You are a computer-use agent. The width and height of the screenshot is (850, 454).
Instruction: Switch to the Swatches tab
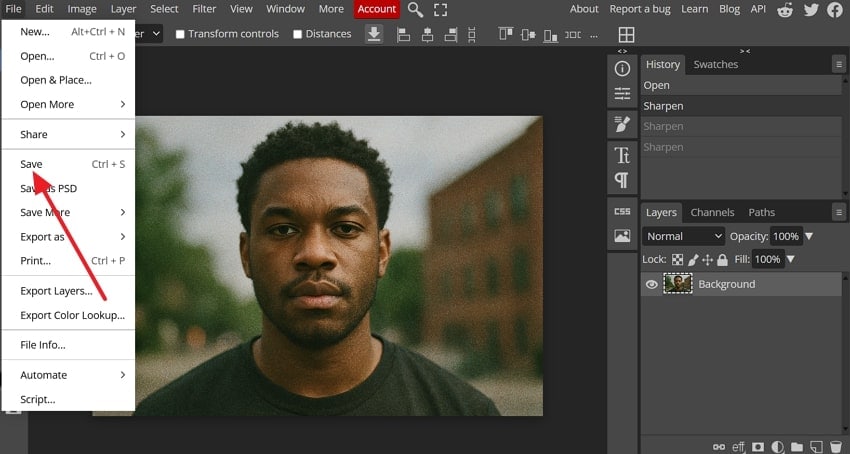[716, 64]
